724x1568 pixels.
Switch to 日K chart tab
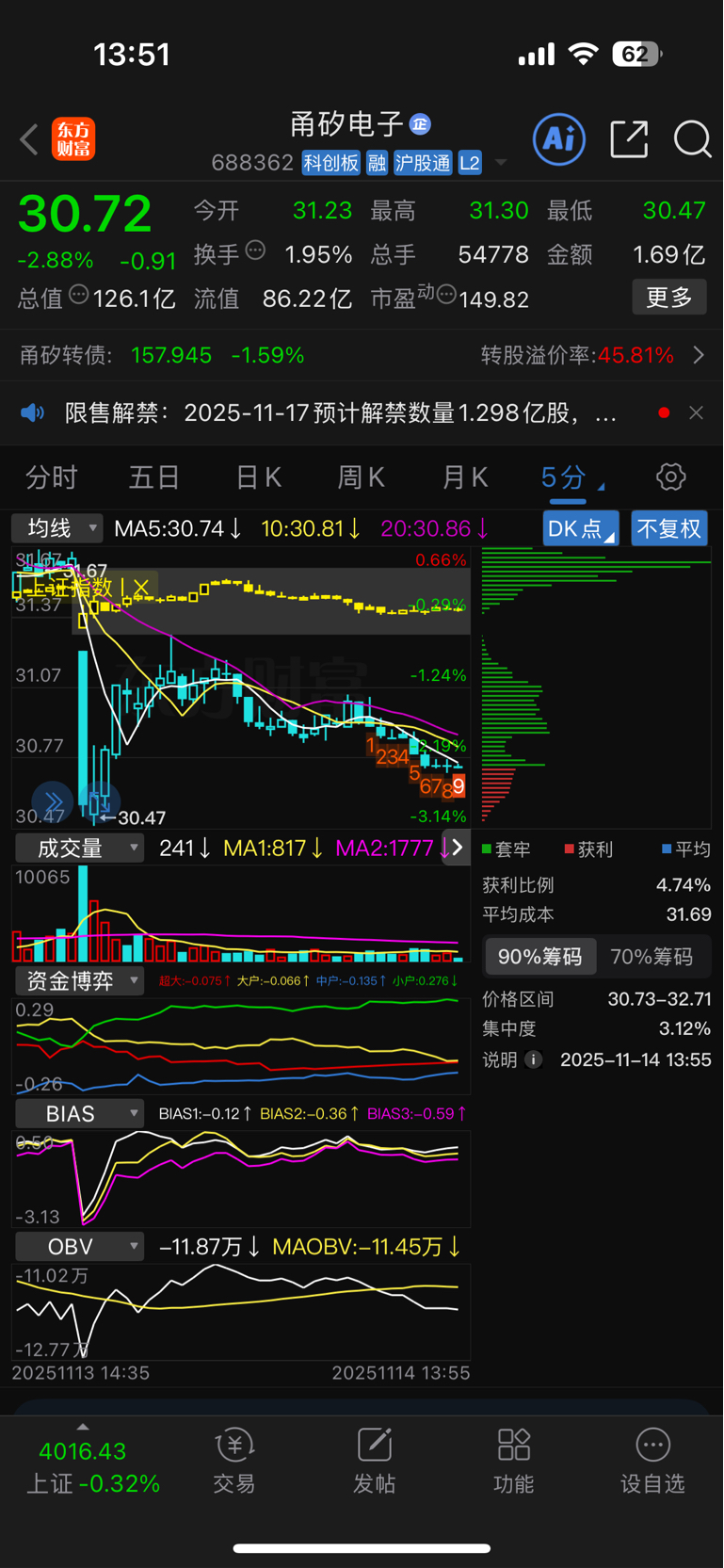259,477
